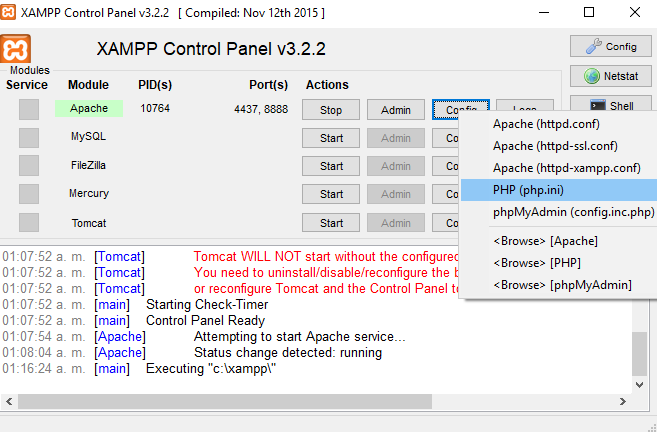
Task: Click the log's down scroll arrow
Action: [x=639, y=385]
